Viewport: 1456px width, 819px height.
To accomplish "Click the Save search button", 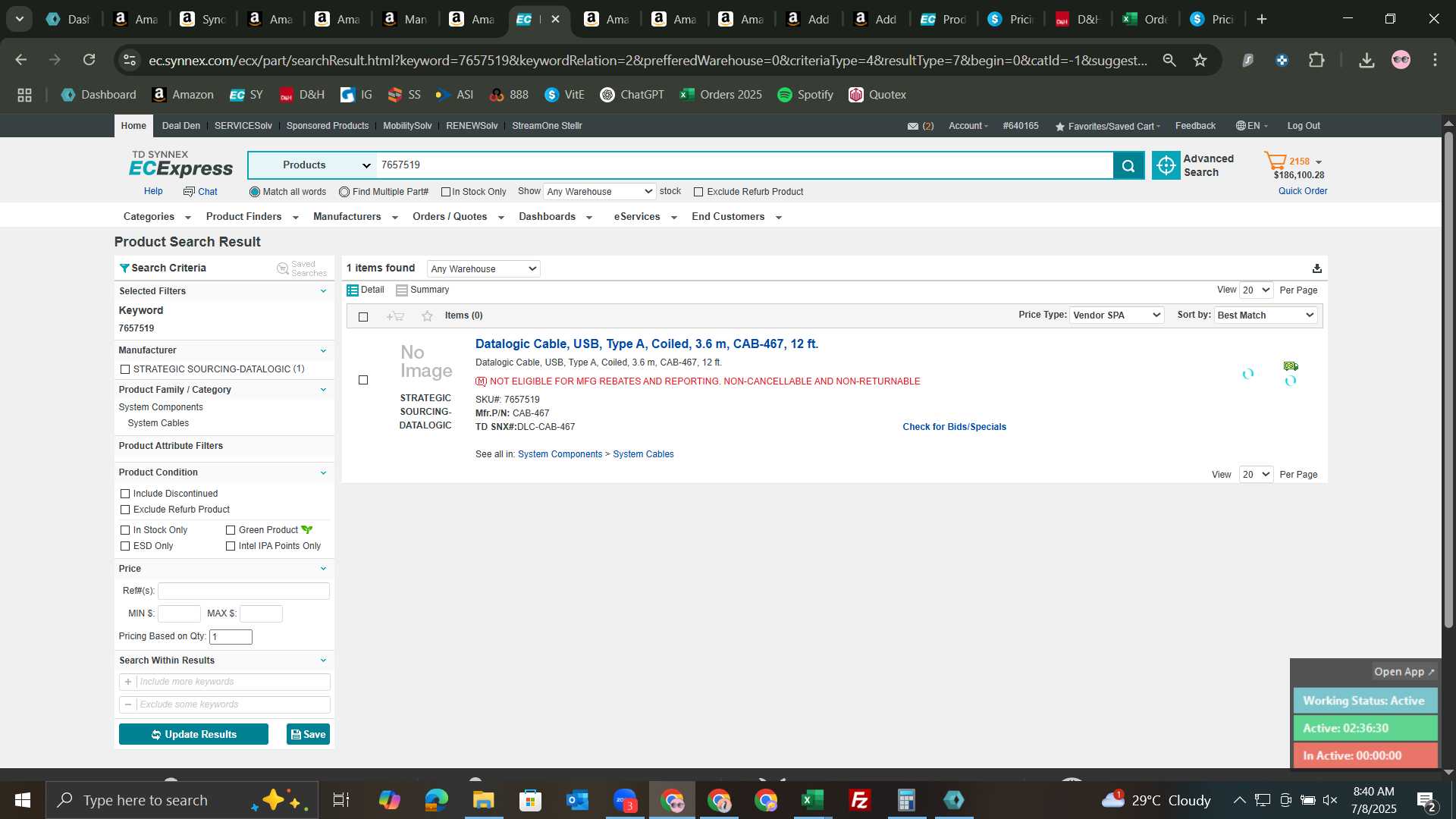I will (308, 734).
